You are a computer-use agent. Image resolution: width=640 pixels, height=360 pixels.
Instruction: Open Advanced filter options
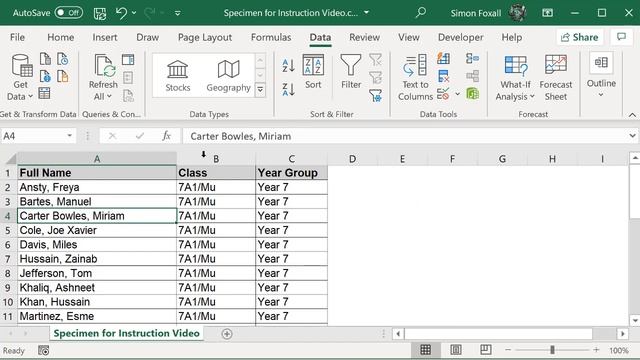tap(376, 96)
